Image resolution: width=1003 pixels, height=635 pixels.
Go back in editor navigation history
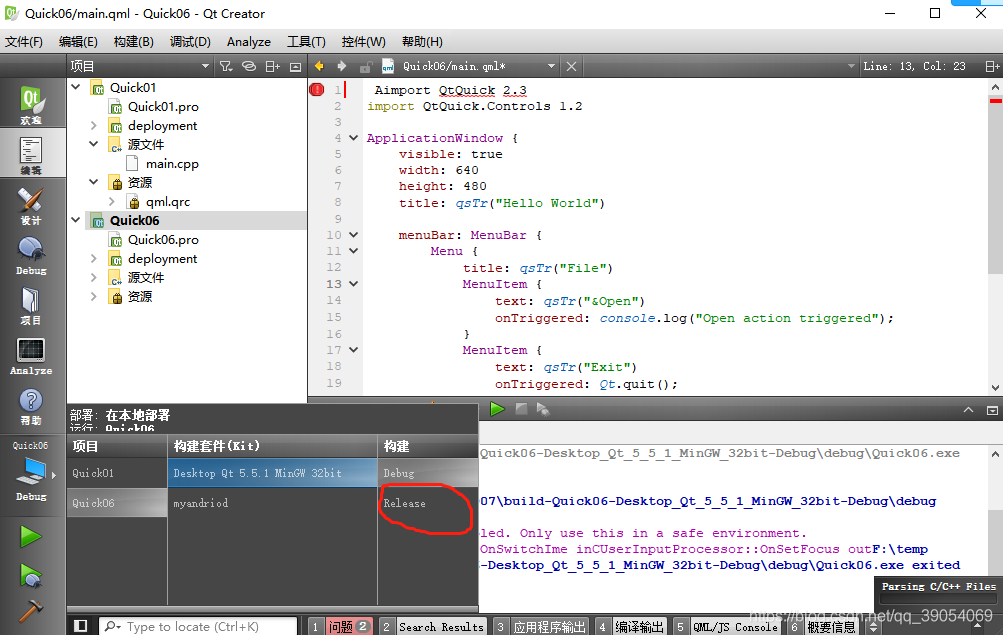pos(319,67)
